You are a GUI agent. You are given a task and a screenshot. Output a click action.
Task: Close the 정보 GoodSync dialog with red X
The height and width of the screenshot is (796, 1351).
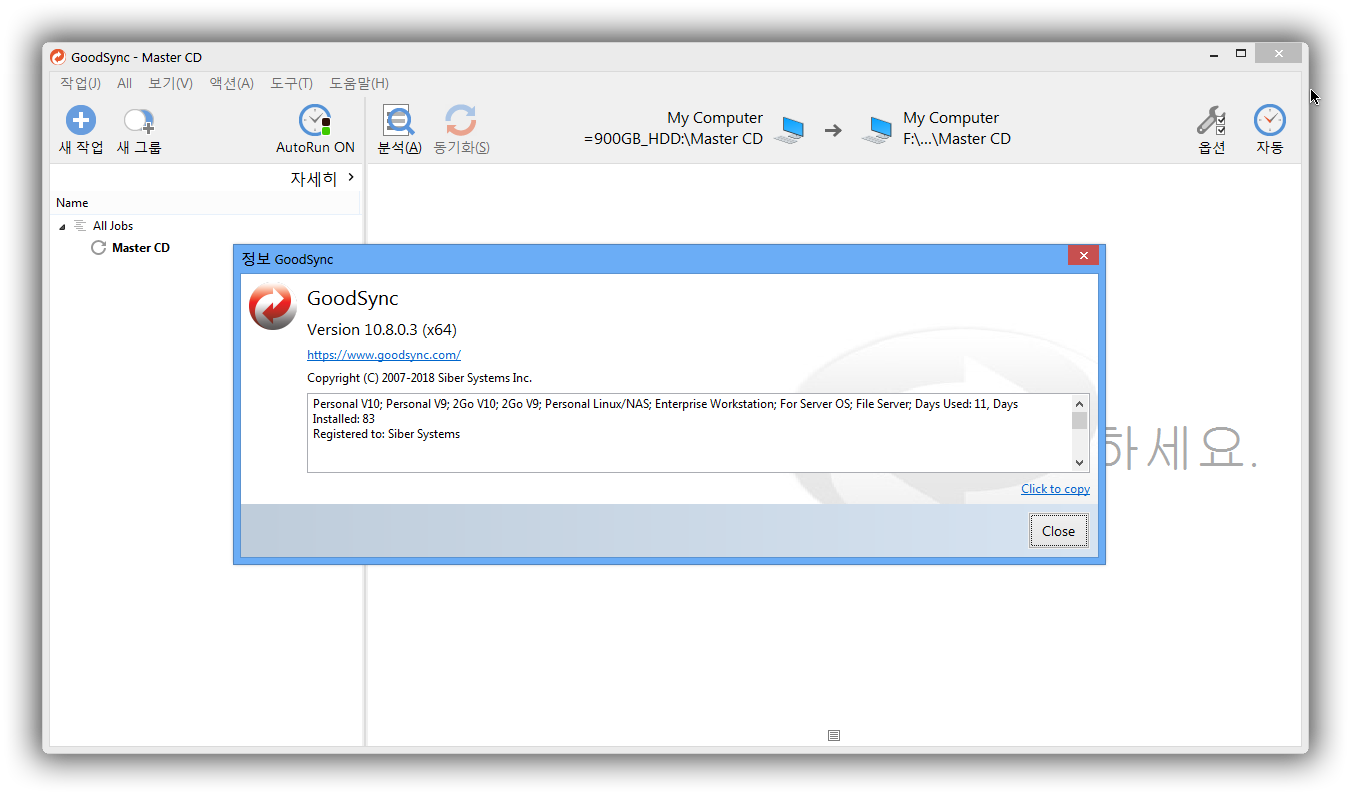1083,256
